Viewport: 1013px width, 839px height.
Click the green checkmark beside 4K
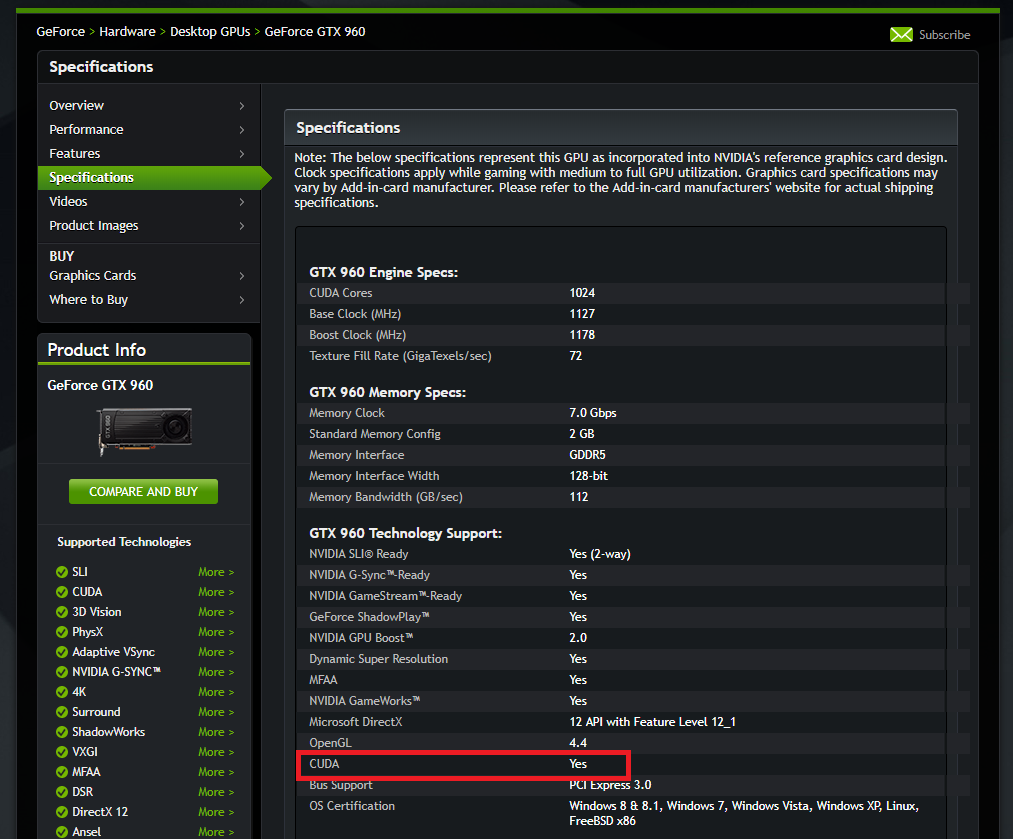(62, 692)
